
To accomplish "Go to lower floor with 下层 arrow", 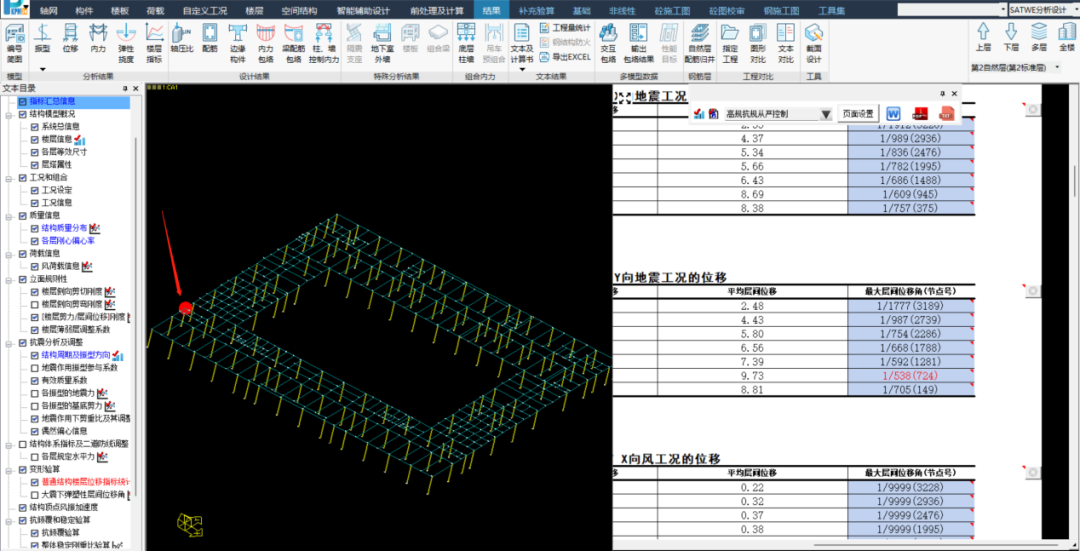I will (1011, 38).
